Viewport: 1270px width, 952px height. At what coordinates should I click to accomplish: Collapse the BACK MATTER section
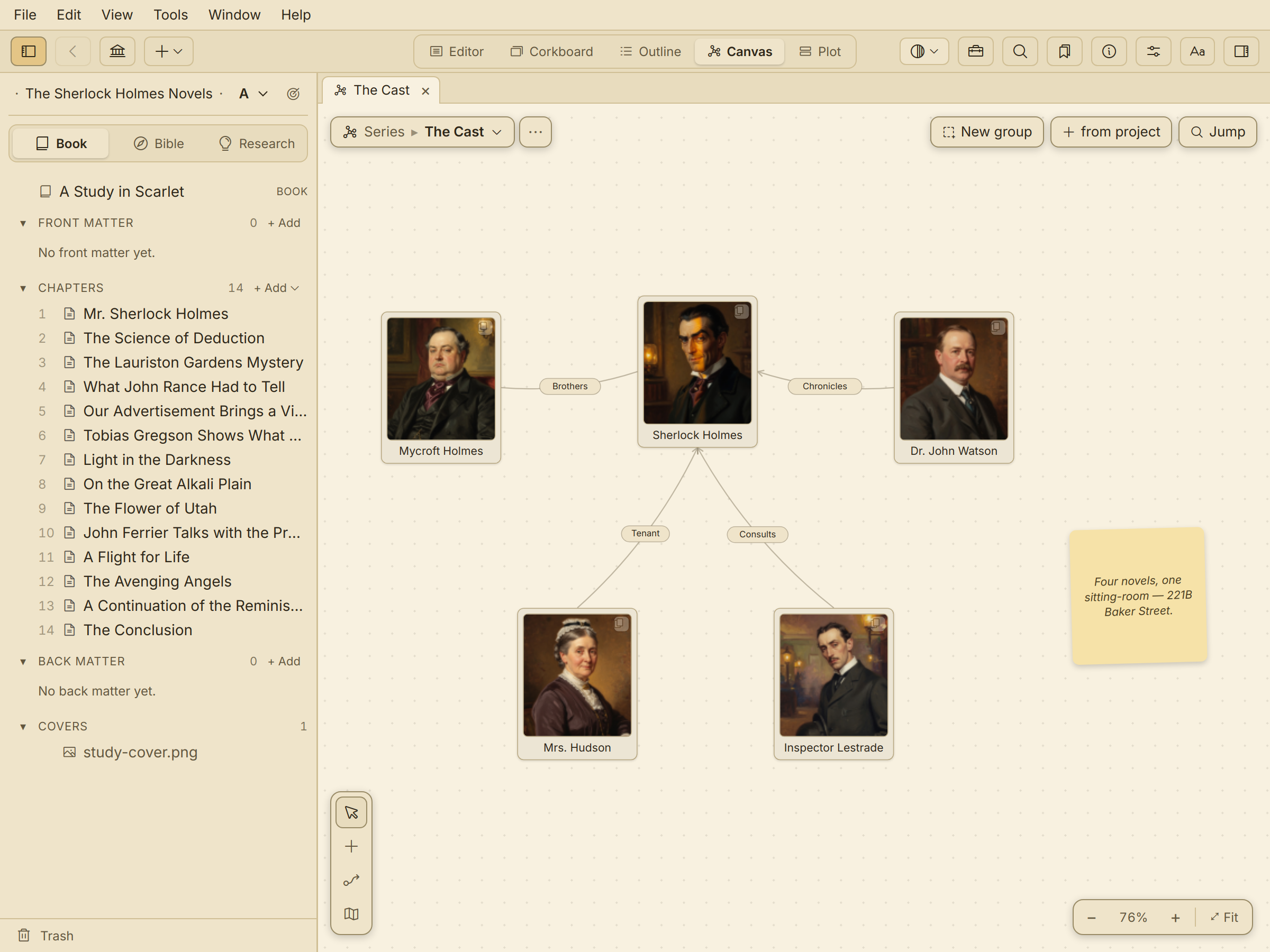click(x=23, y=662)
